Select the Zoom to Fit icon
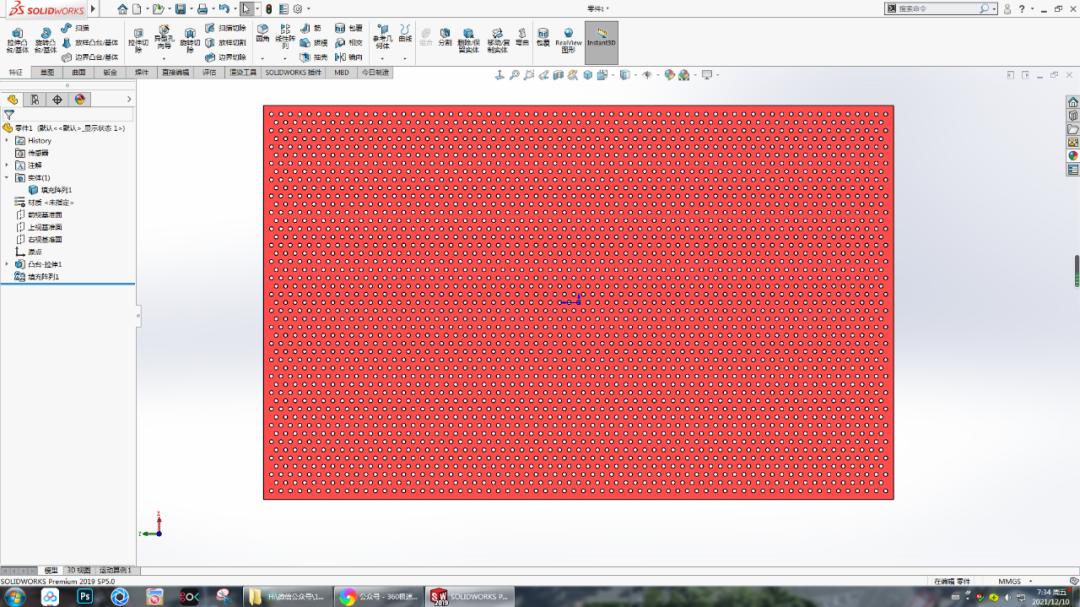Image resolution: width=1080 pixels, height=607 pixels. click(x=514, y=74)
